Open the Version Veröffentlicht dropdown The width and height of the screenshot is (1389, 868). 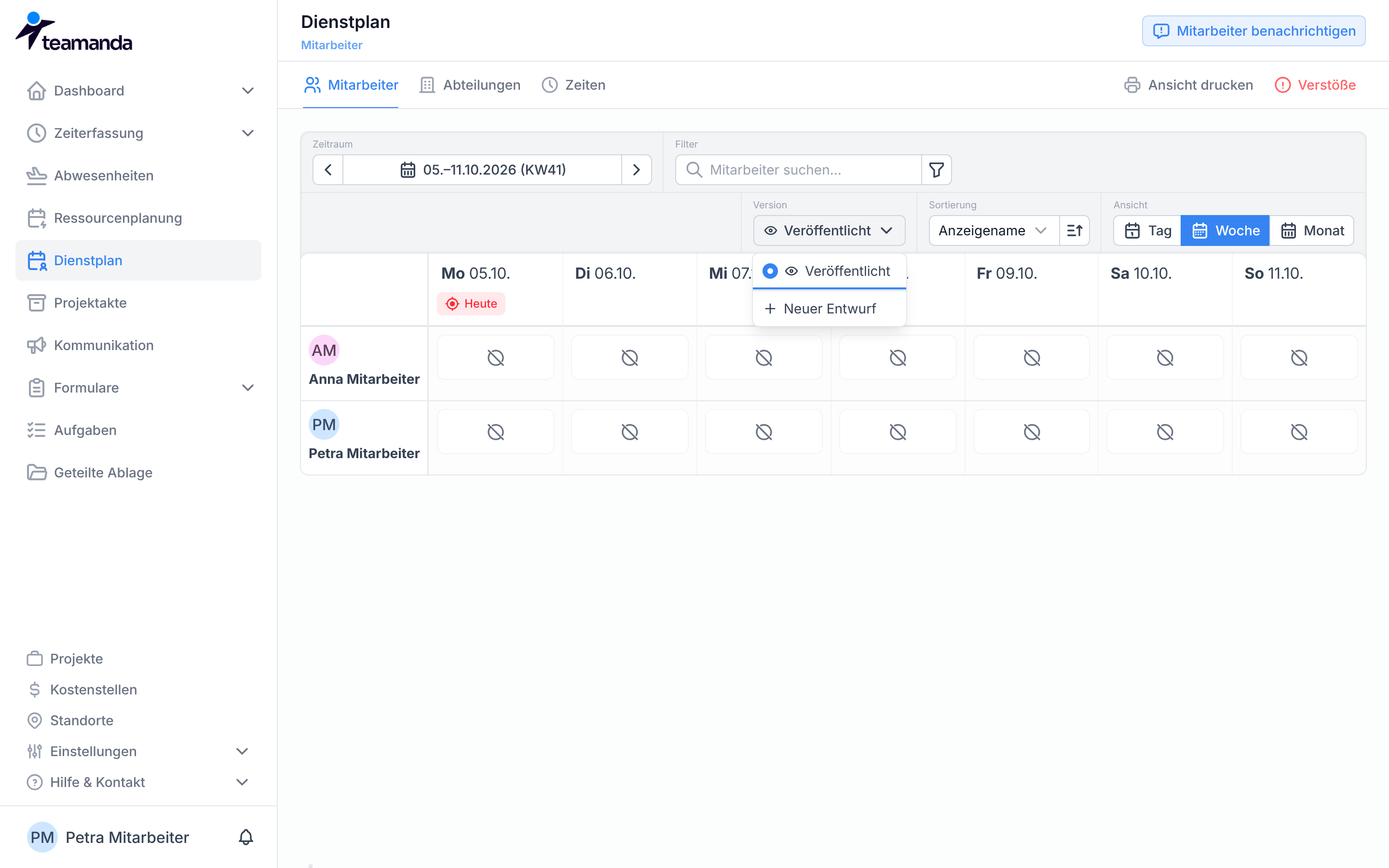pos(829,230)
